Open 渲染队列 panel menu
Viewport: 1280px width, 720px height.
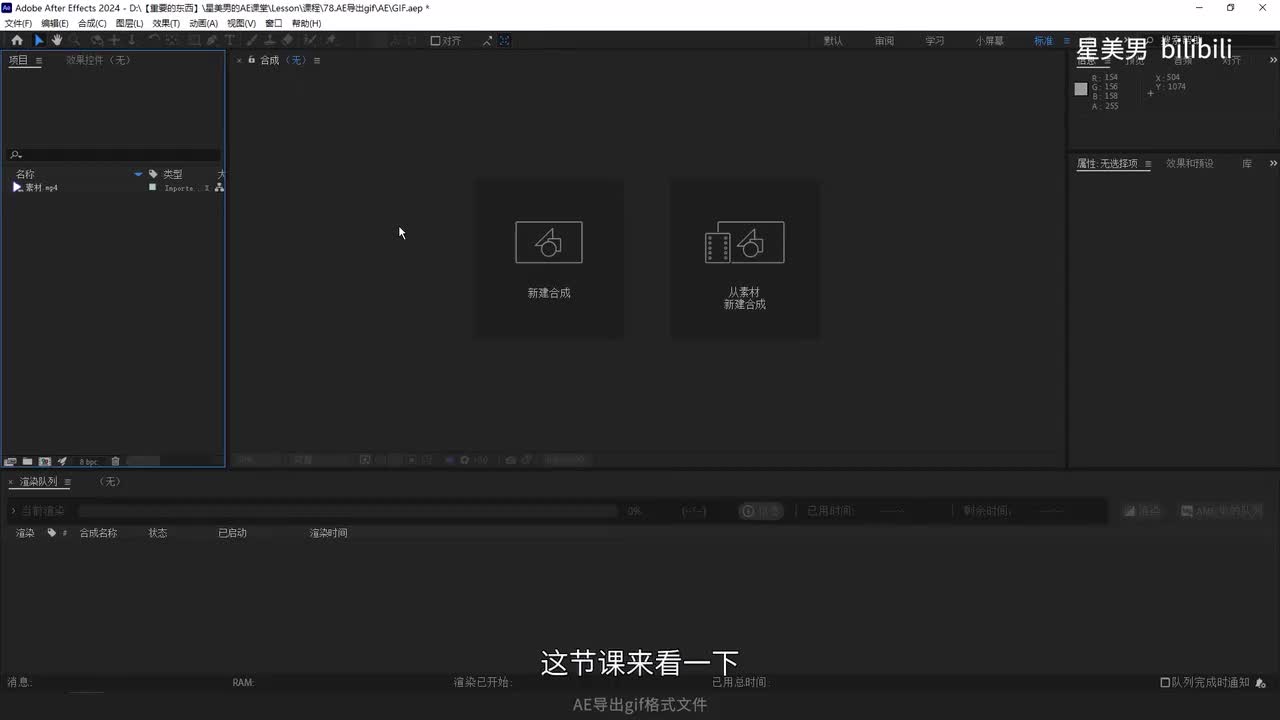coord(67,482)
